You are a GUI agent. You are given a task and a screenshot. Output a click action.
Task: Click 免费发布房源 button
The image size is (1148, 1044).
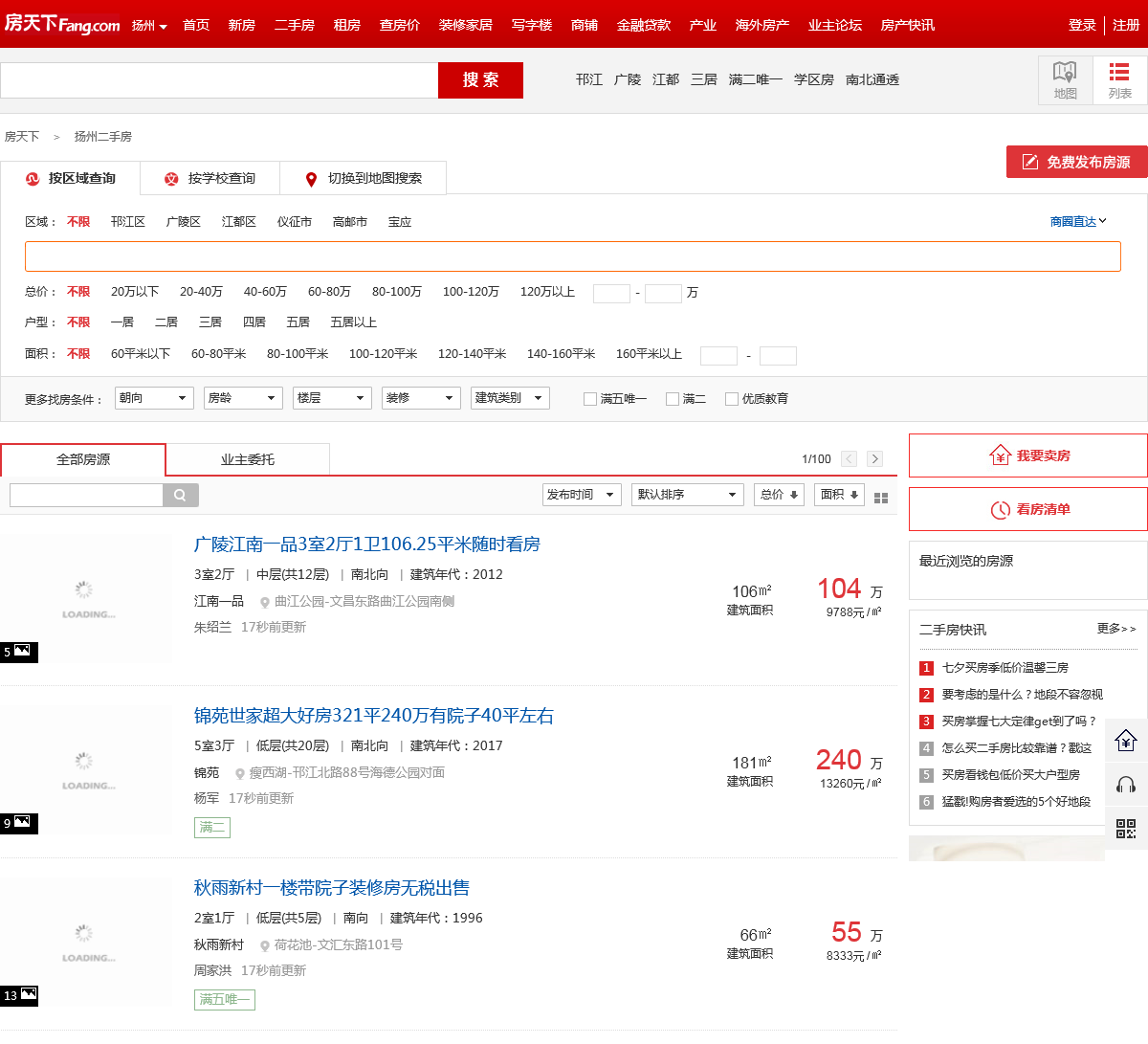tap(1077, 162)
